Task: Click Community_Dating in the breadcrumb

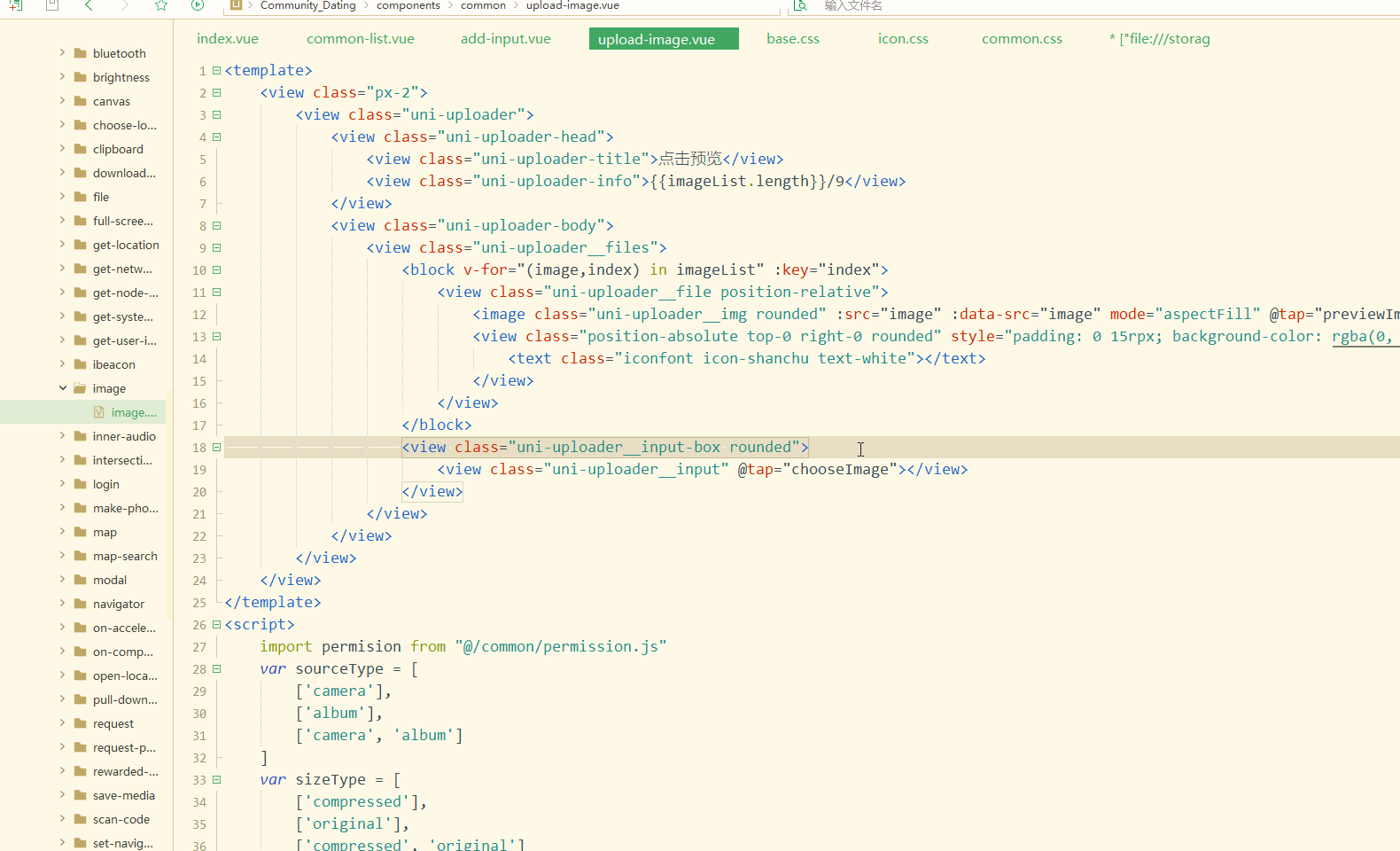Action: (307, 5)
